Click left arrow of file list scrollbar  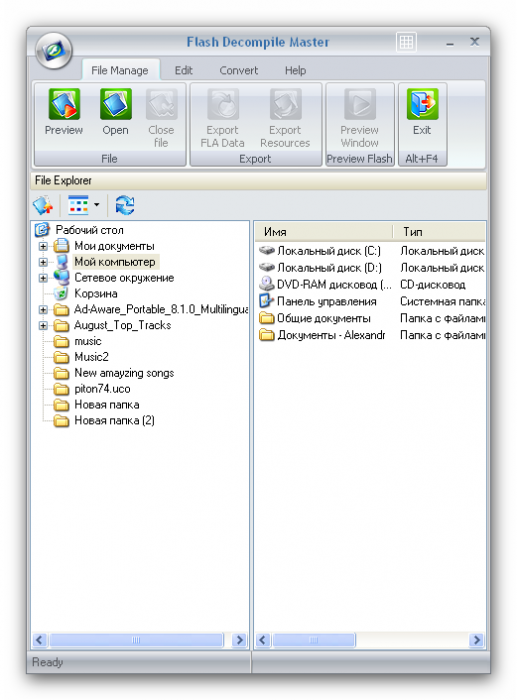click(263, 640)
